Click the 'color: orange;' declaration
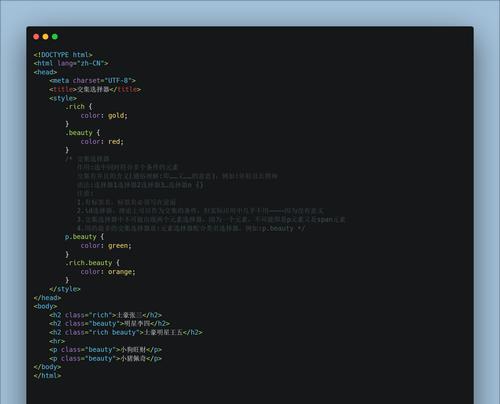500x404 pixels. 108,272
